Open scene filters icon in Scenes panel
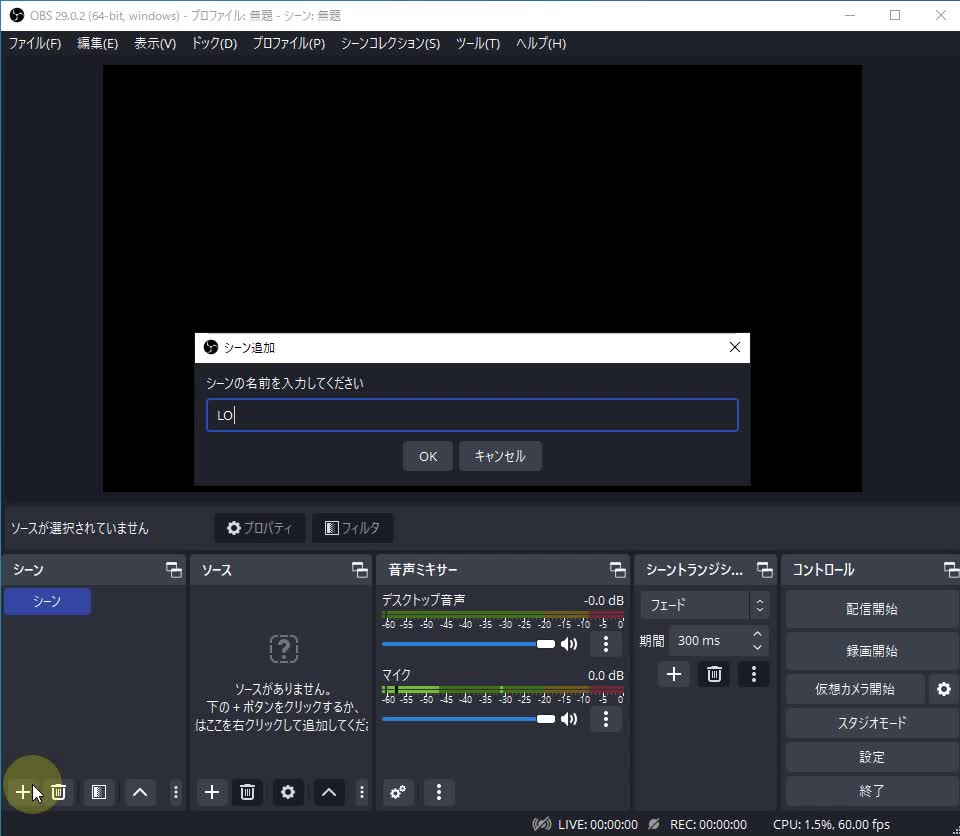 click(x=98, y=792)
